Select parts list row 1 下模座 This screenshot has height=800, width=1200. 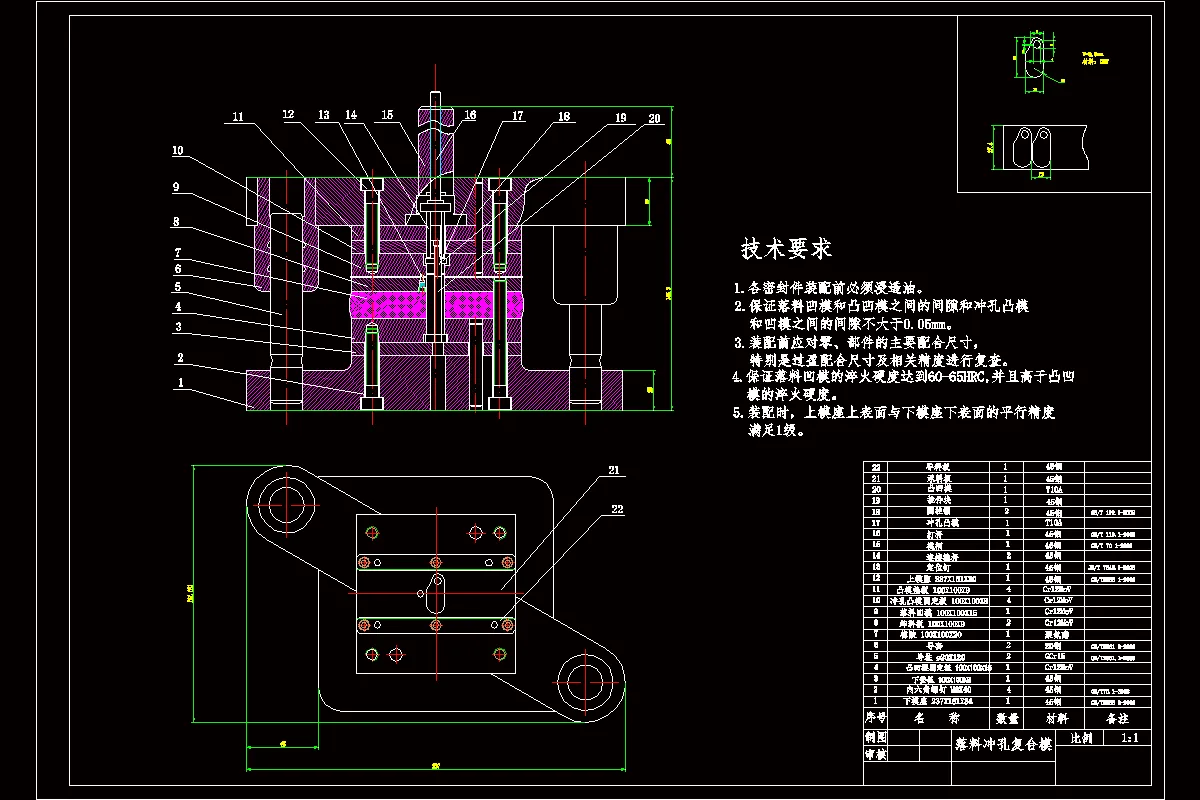click(1007, 704)
